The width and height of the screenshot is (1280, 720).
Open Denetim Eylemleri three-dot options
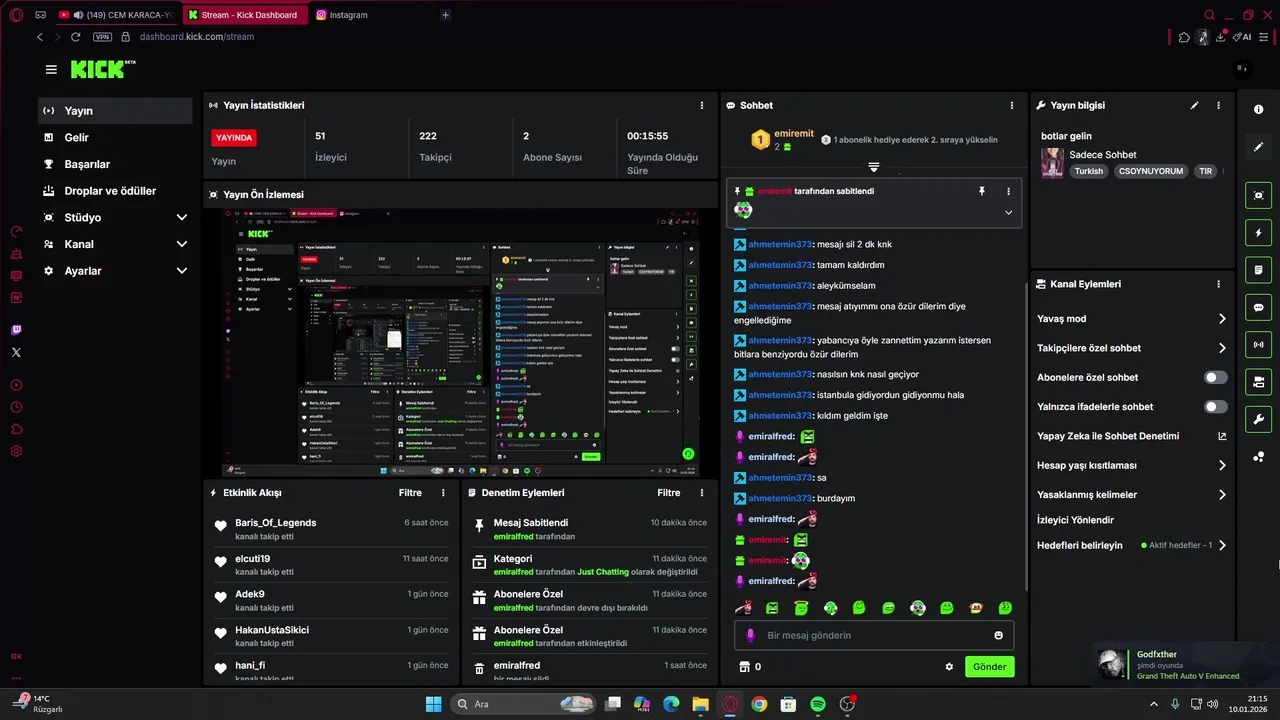click(x=702, y=493)
